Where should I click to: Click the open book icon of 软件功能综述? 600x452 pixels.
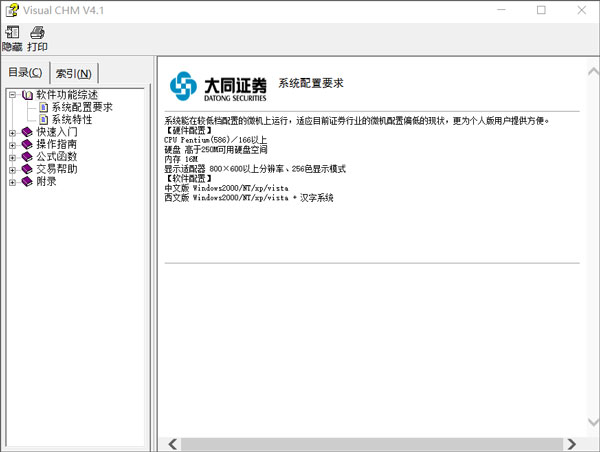27,95
